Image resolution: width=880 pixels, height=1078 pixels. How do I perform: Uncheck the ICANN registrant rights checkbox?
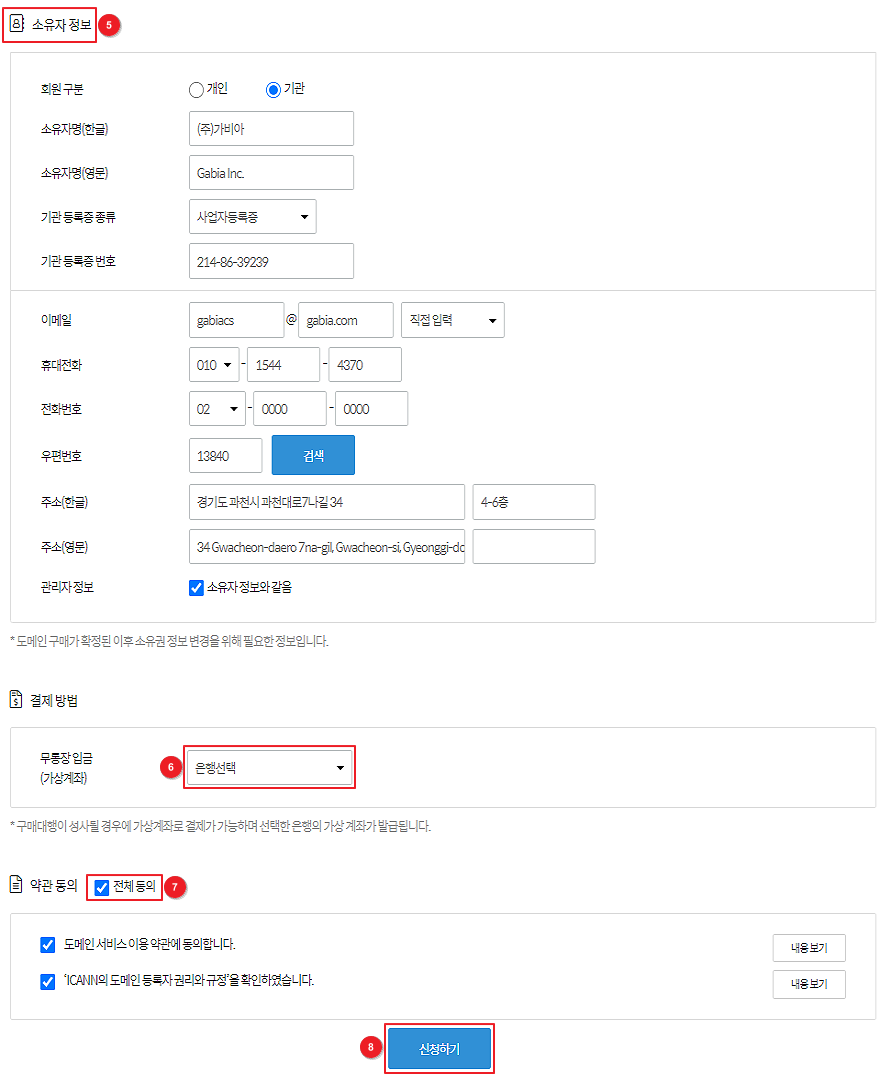(48, 981)
